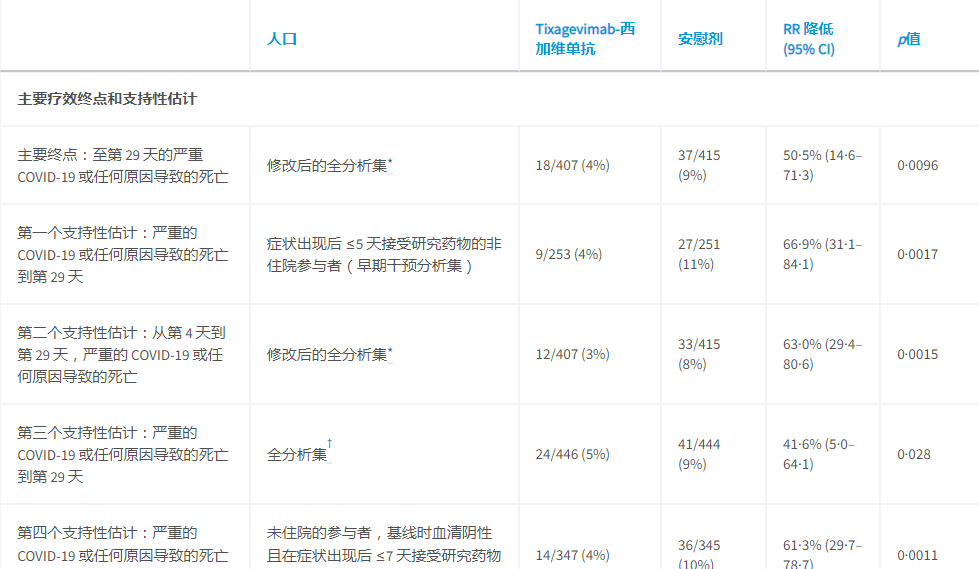Click the 主要终点 row description text
This screenshot has width=979, height=569.
pyautogui.click(x=122, y=165)
